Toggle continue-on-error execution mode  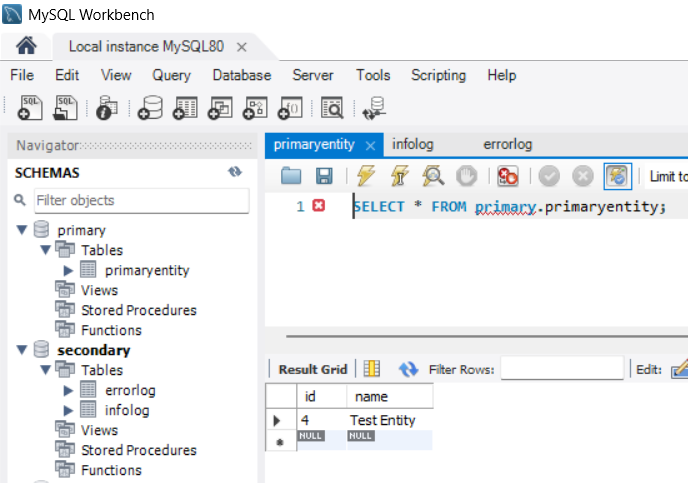[508, 176]
